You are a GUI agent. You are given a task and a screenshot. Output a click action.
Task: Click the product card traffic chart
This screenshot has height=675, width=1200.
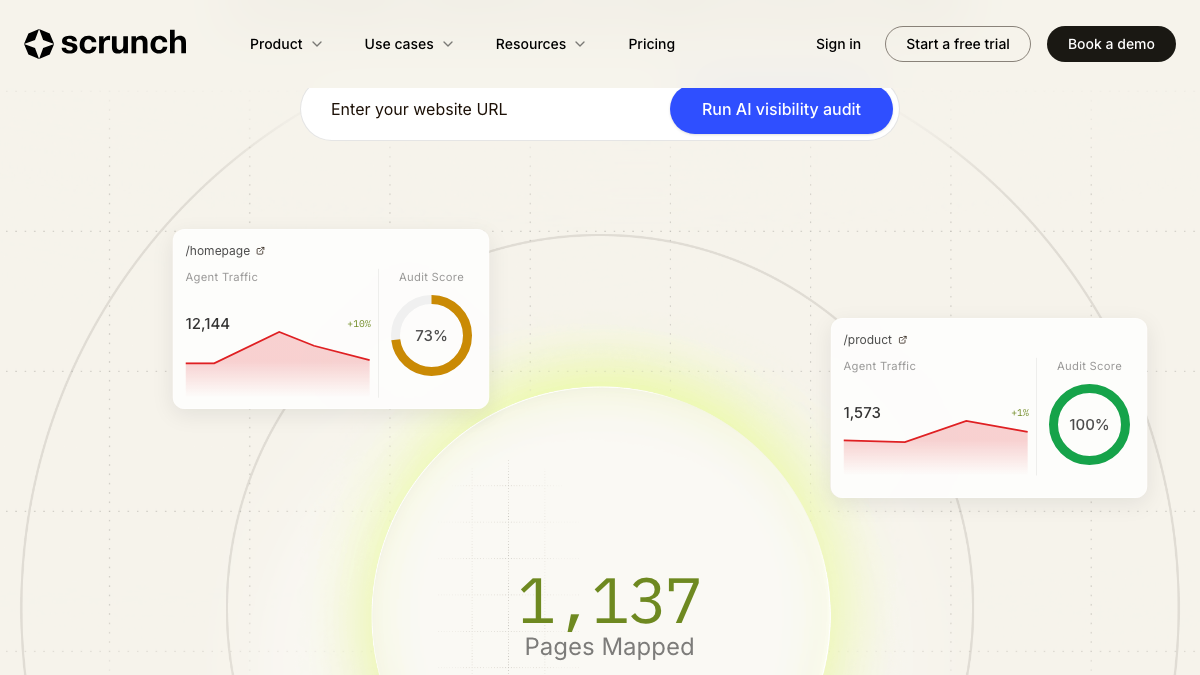[936, 448]
